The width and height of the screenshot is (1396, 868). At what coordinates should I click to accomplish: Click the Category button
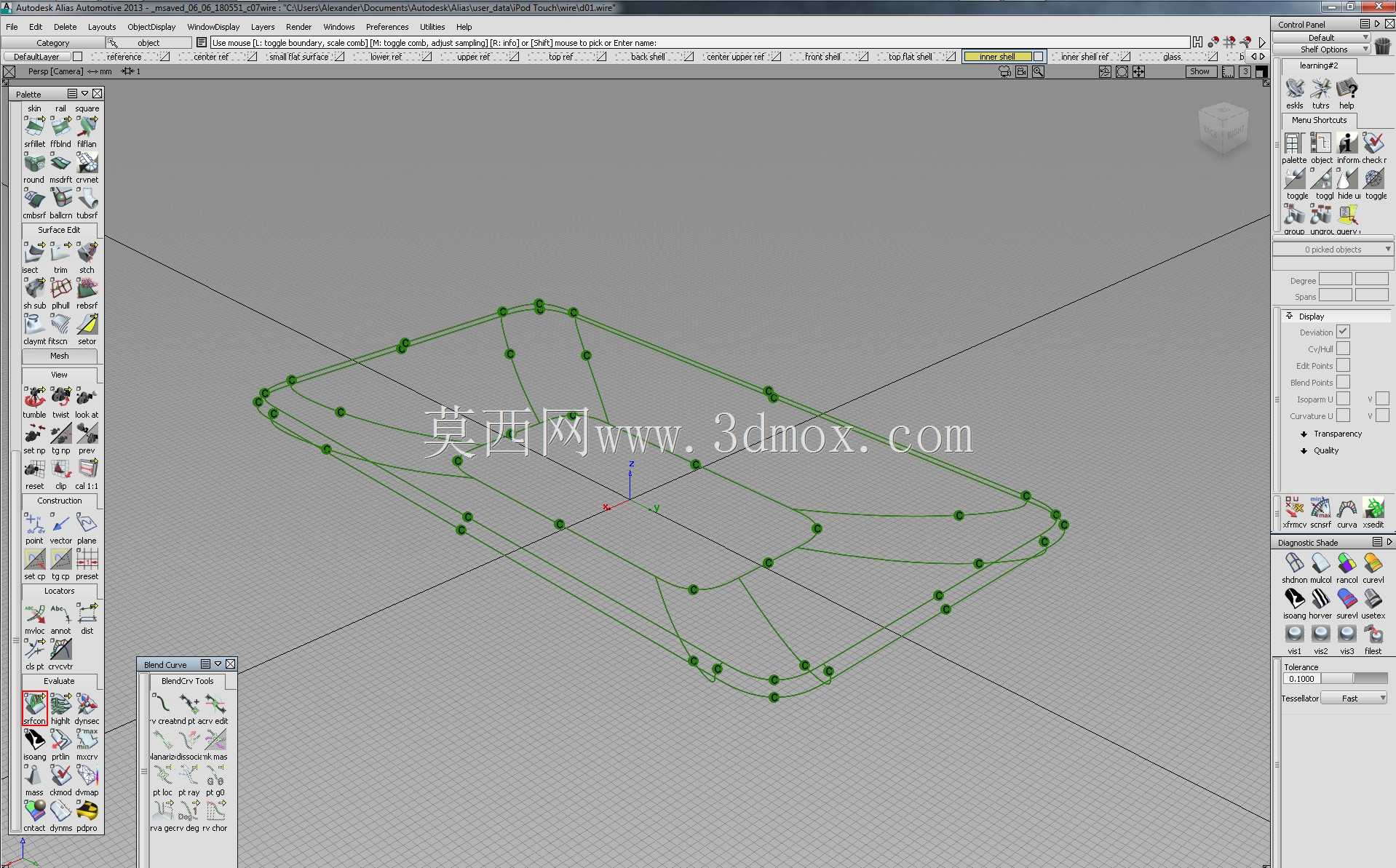pyautogui.click(x=53, y=43)
